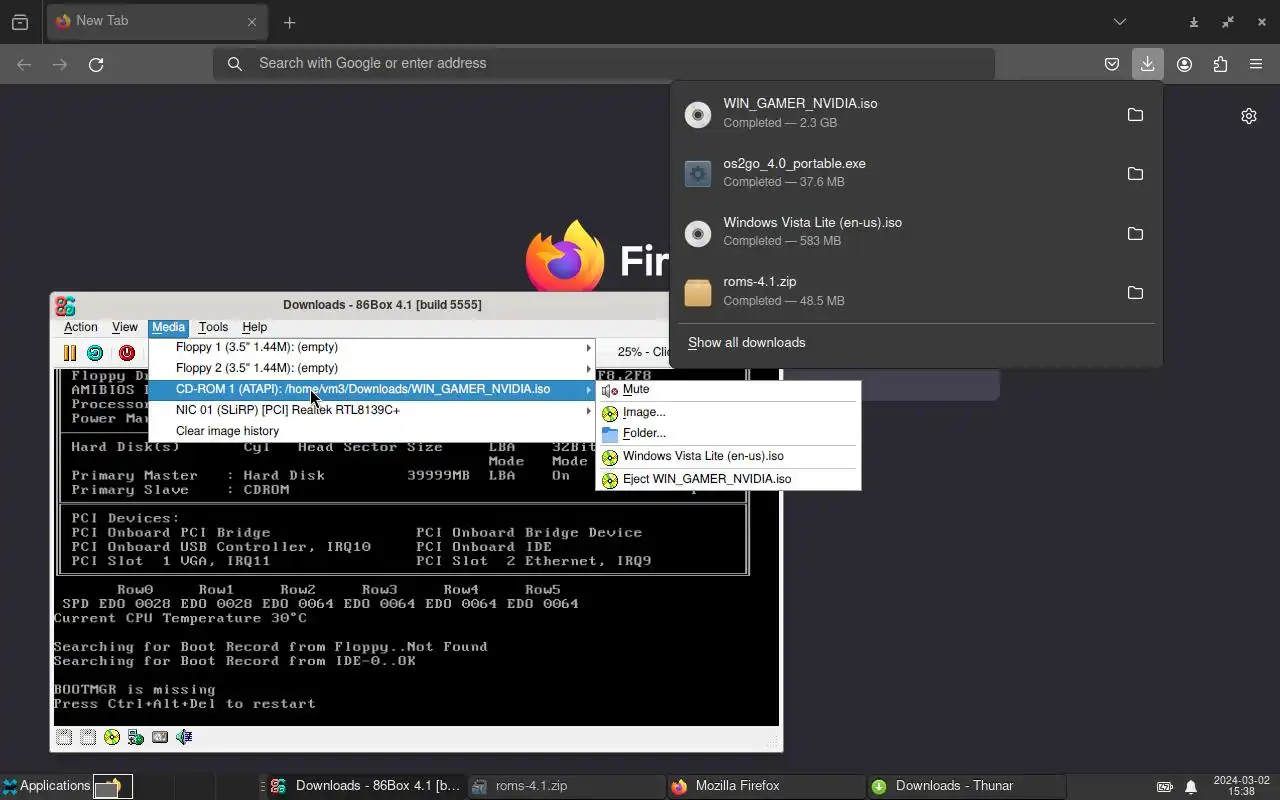Click the panel clock showing 2024-03-02
The image size is (1280, 800).
[1241, 786]
